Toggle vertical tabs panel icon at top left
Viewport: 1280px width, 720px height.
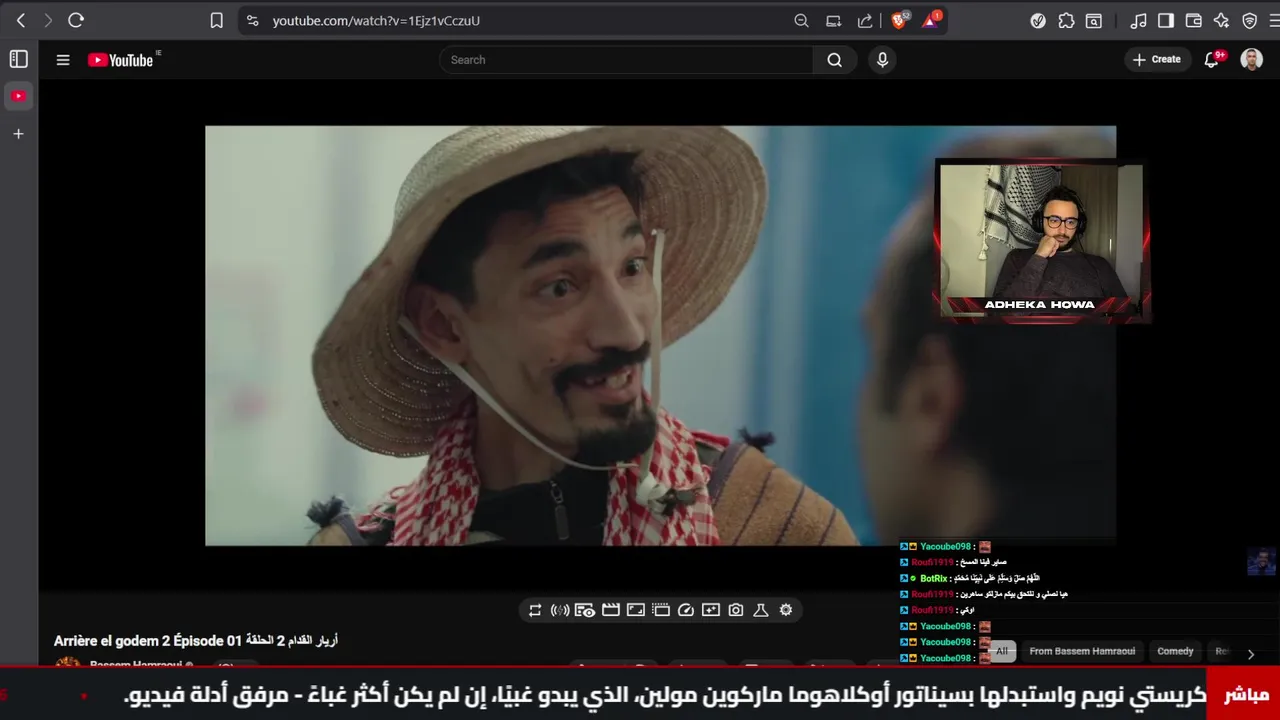(x=18, y=59)
